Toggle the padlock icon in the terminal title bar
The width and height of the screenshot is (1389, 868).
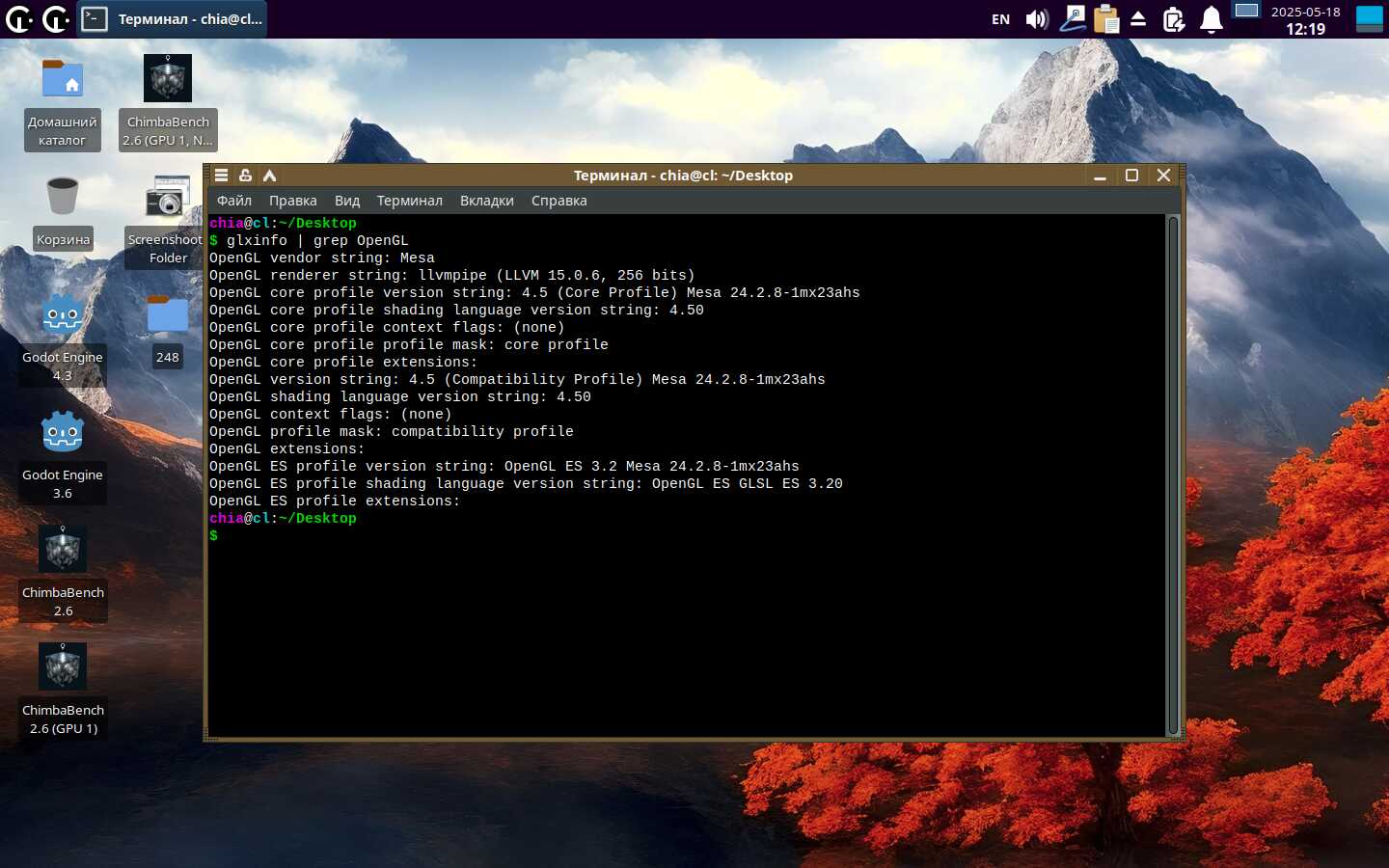click(x=245, y=175)
